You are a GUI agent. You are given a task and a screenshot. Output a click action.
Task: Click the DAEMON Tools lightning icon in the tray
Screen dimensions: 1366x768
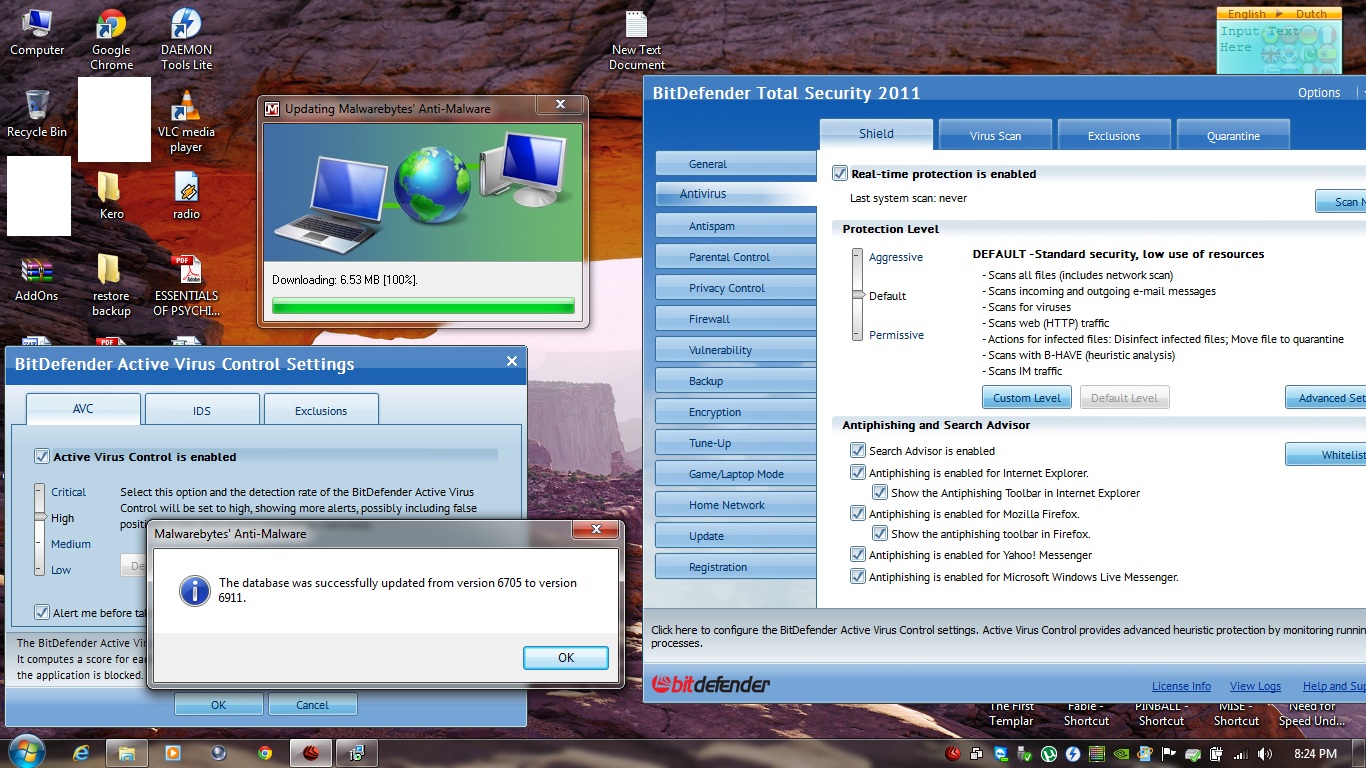click(1073, 754)
